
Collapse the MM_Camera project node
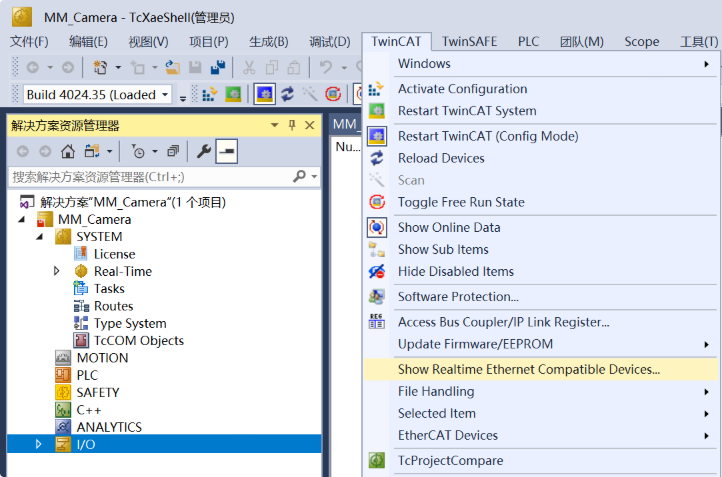pyautogui.click(x=22, y=220)
